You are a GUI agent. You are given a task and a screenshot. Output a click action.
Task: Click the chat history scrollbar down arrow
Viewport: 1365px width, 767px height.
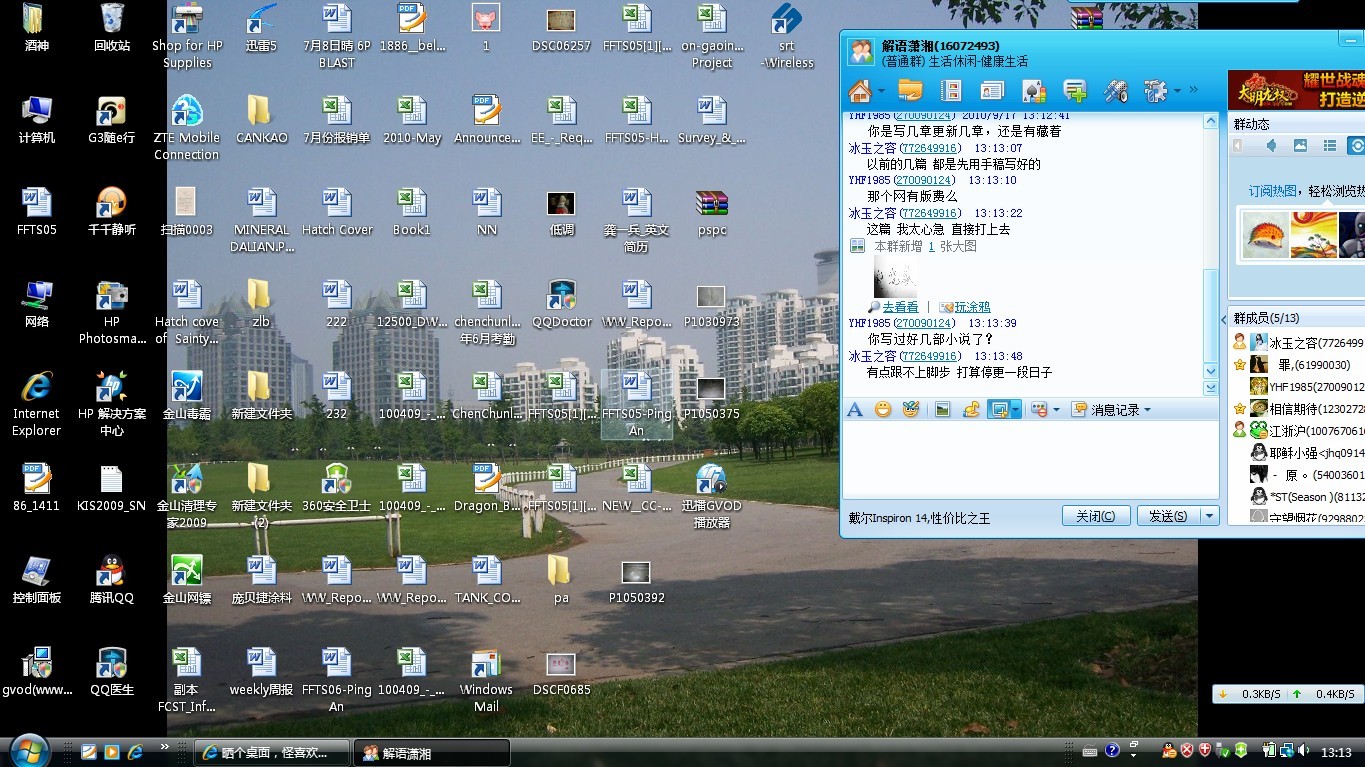pyautogui.click(x=1211, y=371)
